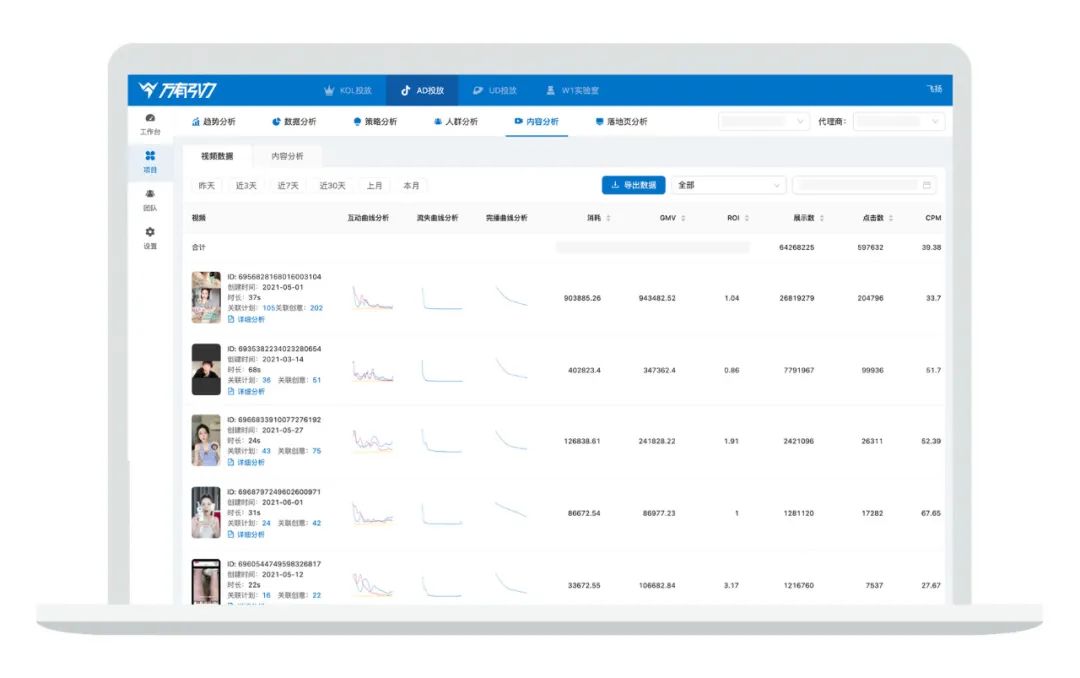The image size is (1080, 678).
Task: Select the 昨天 date range option
Action: click(x=206, y=185)
